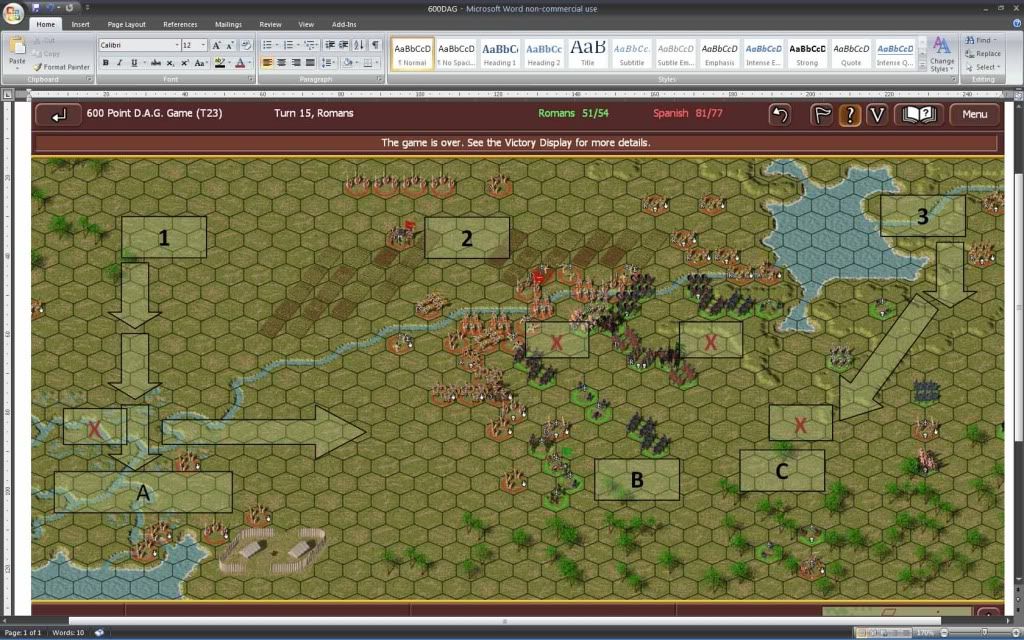Screen dimensions: 1024x640
Task: Apply the Heading 2 style
Action: pos(543,54)
